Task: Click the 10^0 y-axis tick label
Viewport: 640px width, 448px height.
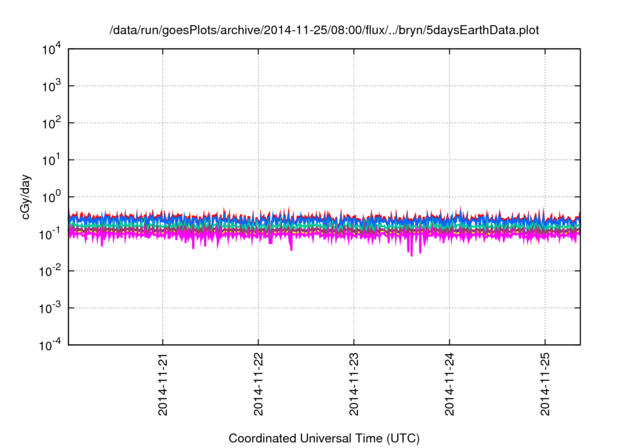Action: click(x=51, y=197)
